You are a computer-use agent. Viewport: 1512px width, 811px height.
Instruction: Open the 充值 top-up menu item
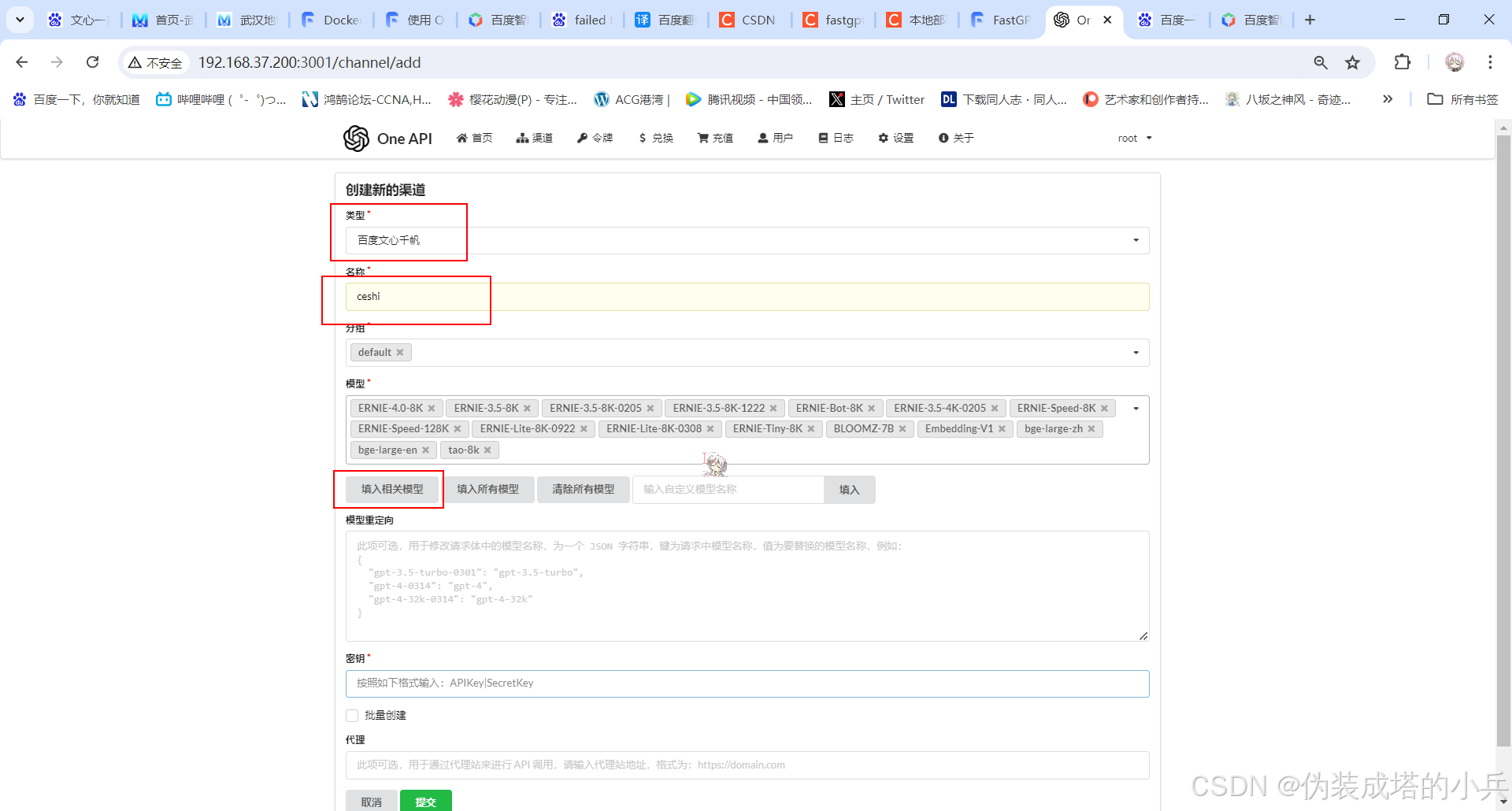coord(715,138)
